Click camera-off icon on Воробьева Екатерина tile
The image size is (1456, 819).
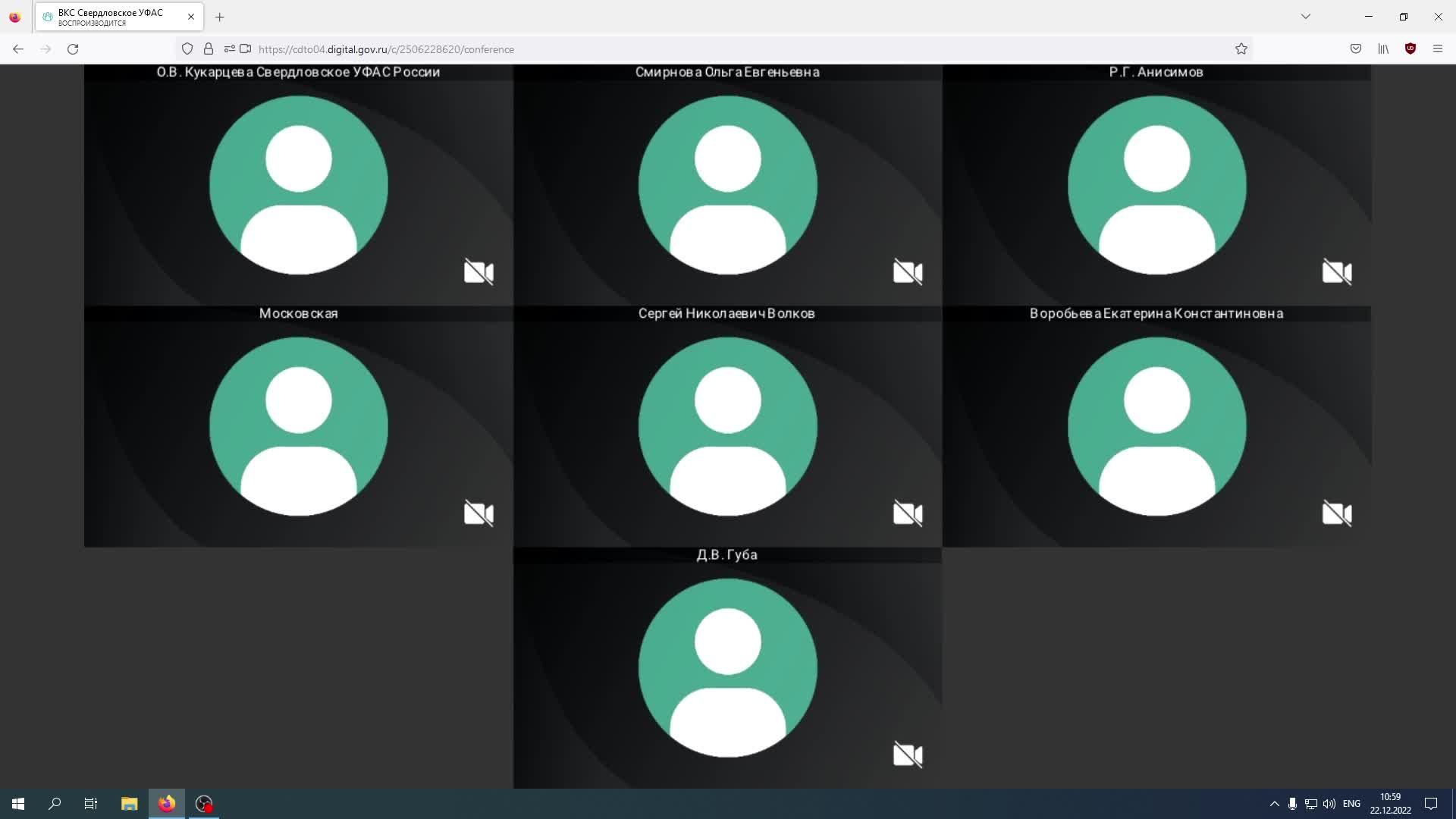click(1337, 513)
